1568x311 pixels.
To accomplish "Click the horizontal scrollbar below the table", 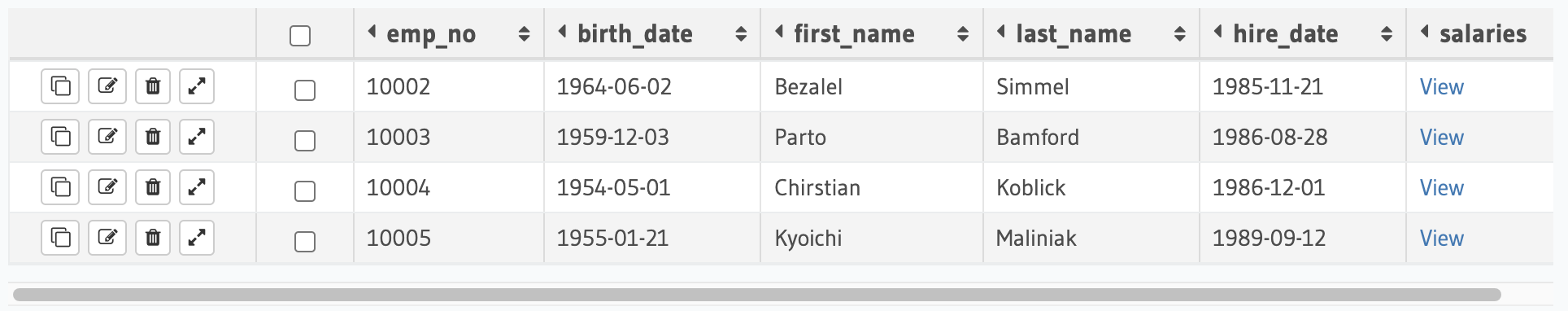I will [x=757, y=295].
